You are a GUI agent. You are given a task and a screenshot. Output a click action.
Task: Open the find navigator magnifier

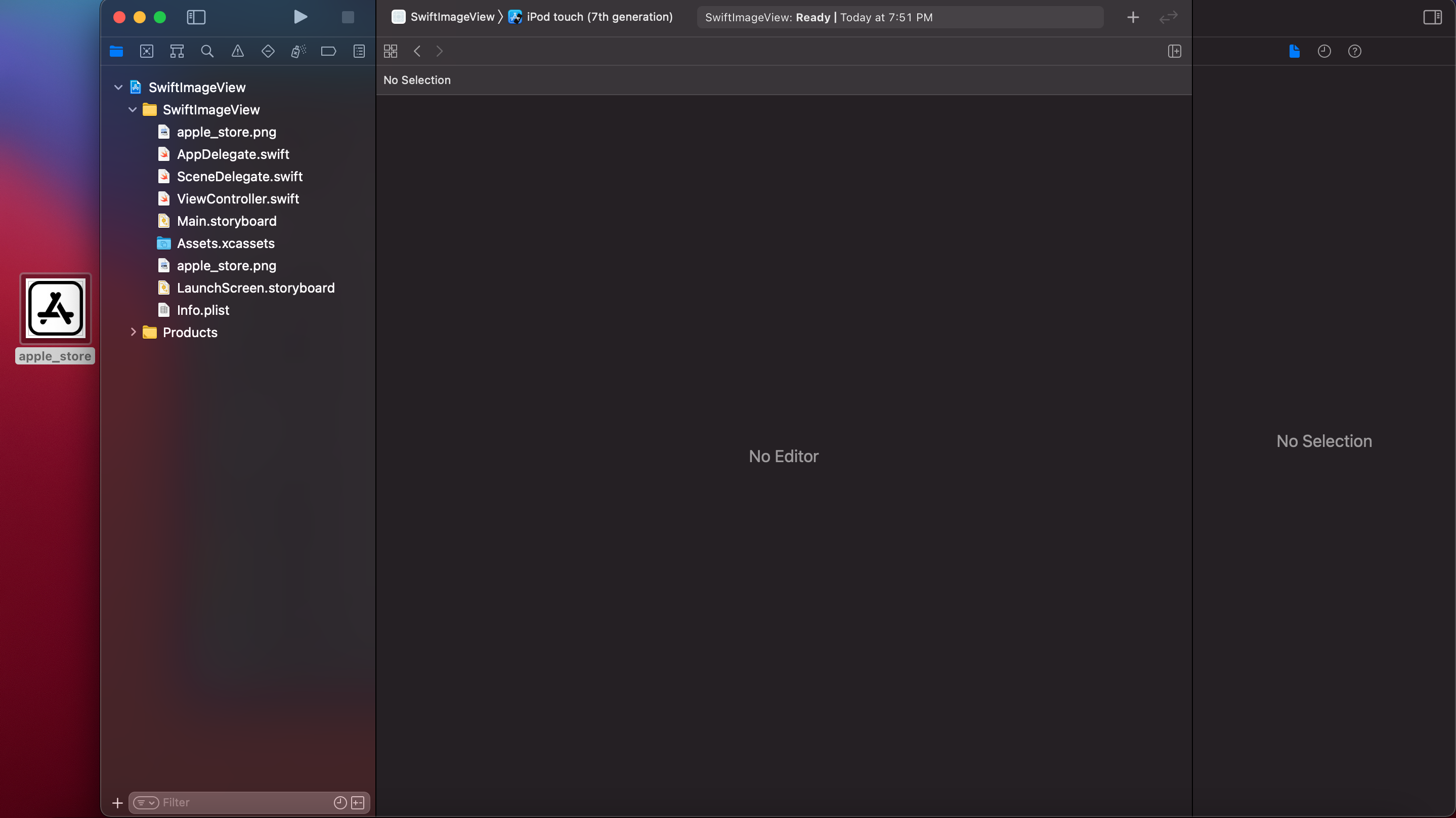[x=207, y=52]
